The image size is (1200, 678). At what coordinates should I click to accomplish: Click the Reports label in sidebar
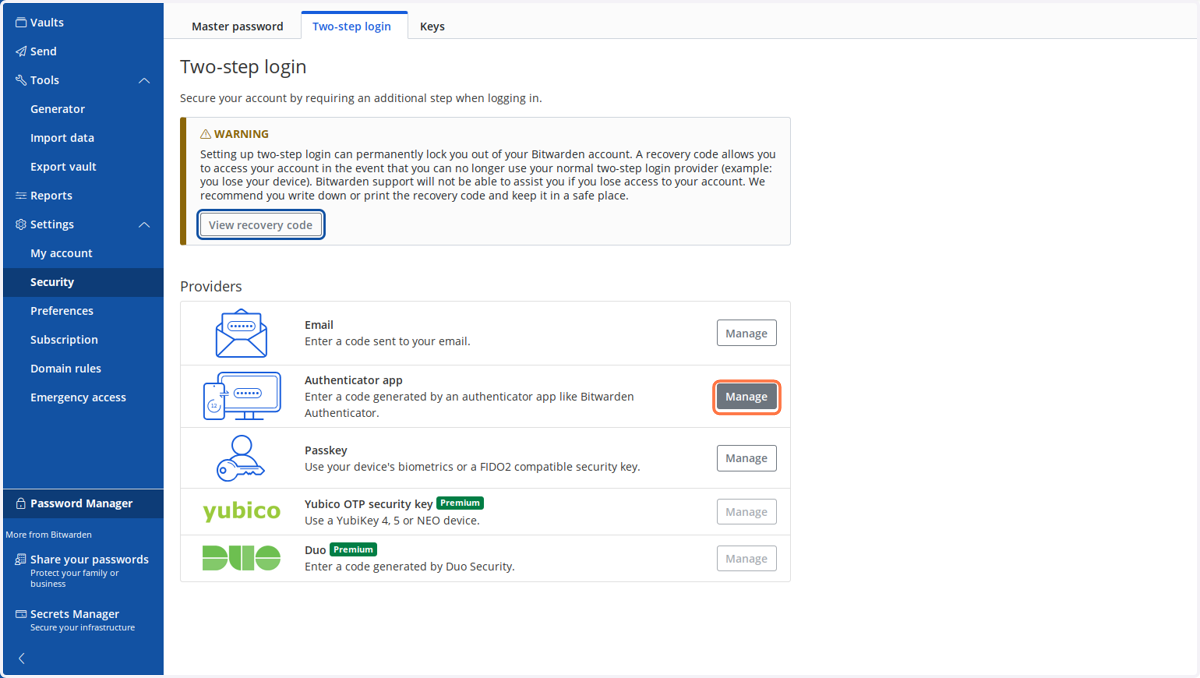51,196
